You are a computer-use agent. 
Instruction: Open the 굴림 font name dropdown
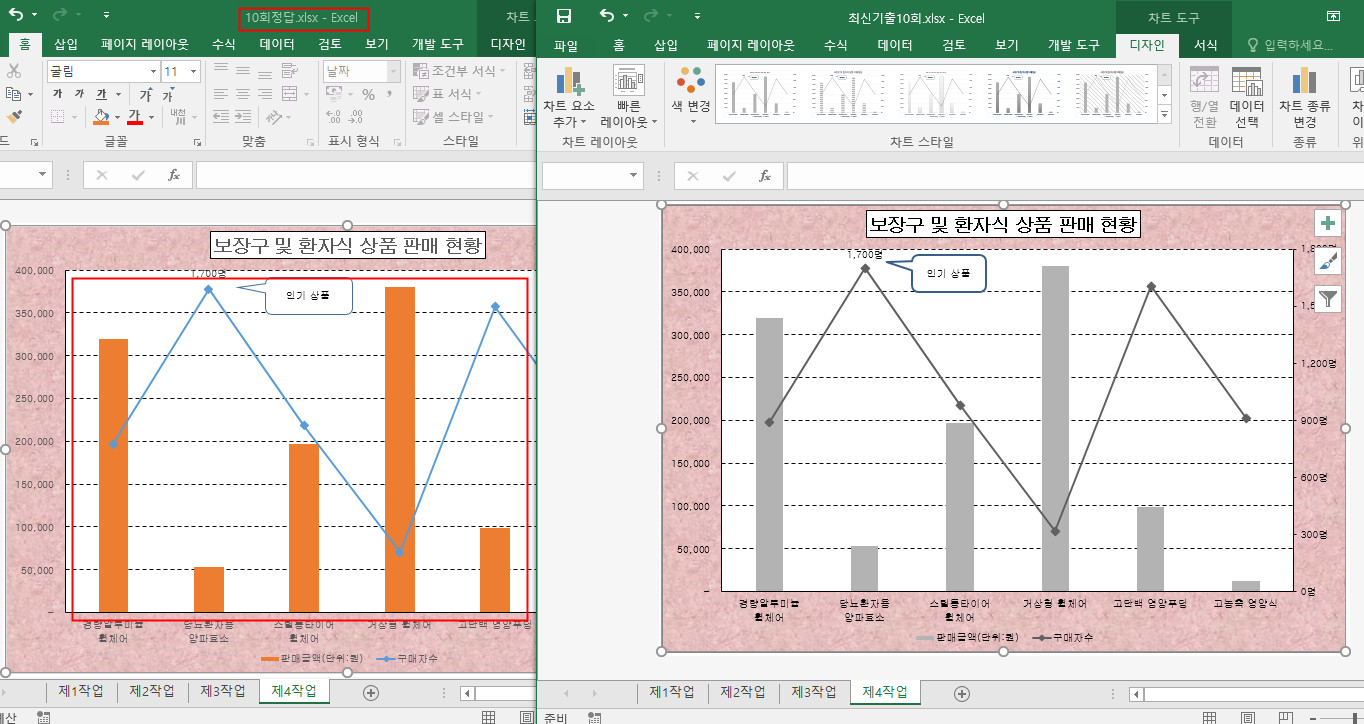[x=153, y=71]
